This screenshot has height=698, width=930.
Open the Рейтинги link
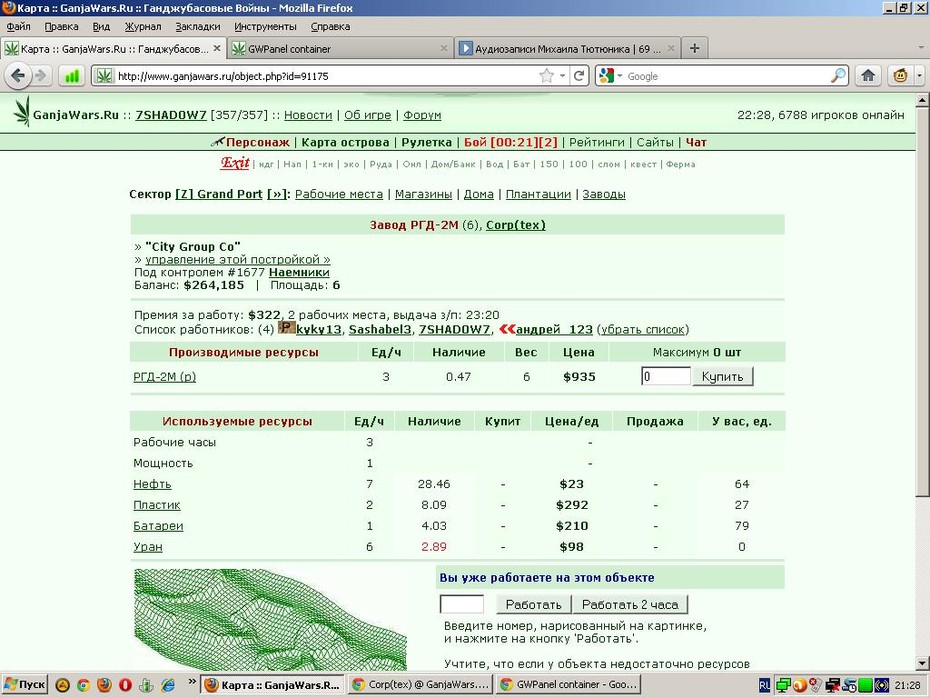coord(597,142)
